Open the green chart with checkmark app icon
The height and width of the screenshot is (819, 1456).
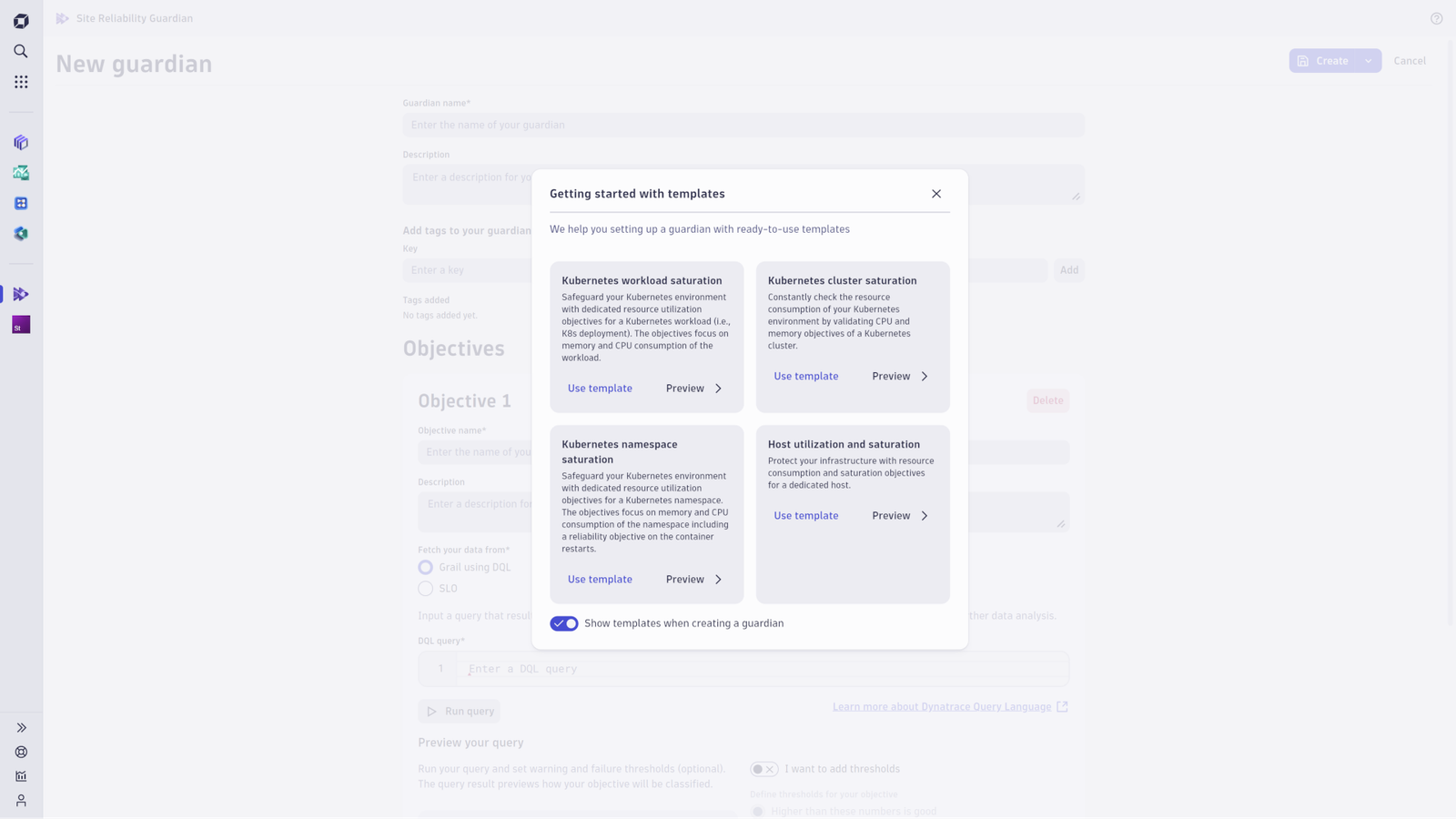pyautogui.click(x=21, y=173)
